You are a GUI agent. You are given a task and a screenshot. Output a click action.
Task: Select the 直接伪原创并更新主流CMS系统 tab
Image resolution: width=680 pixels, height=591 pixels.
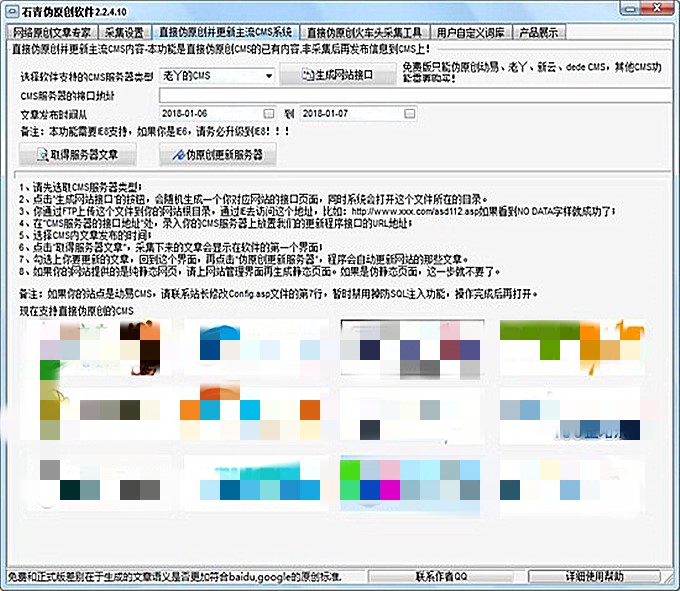(x=226, y=32)
